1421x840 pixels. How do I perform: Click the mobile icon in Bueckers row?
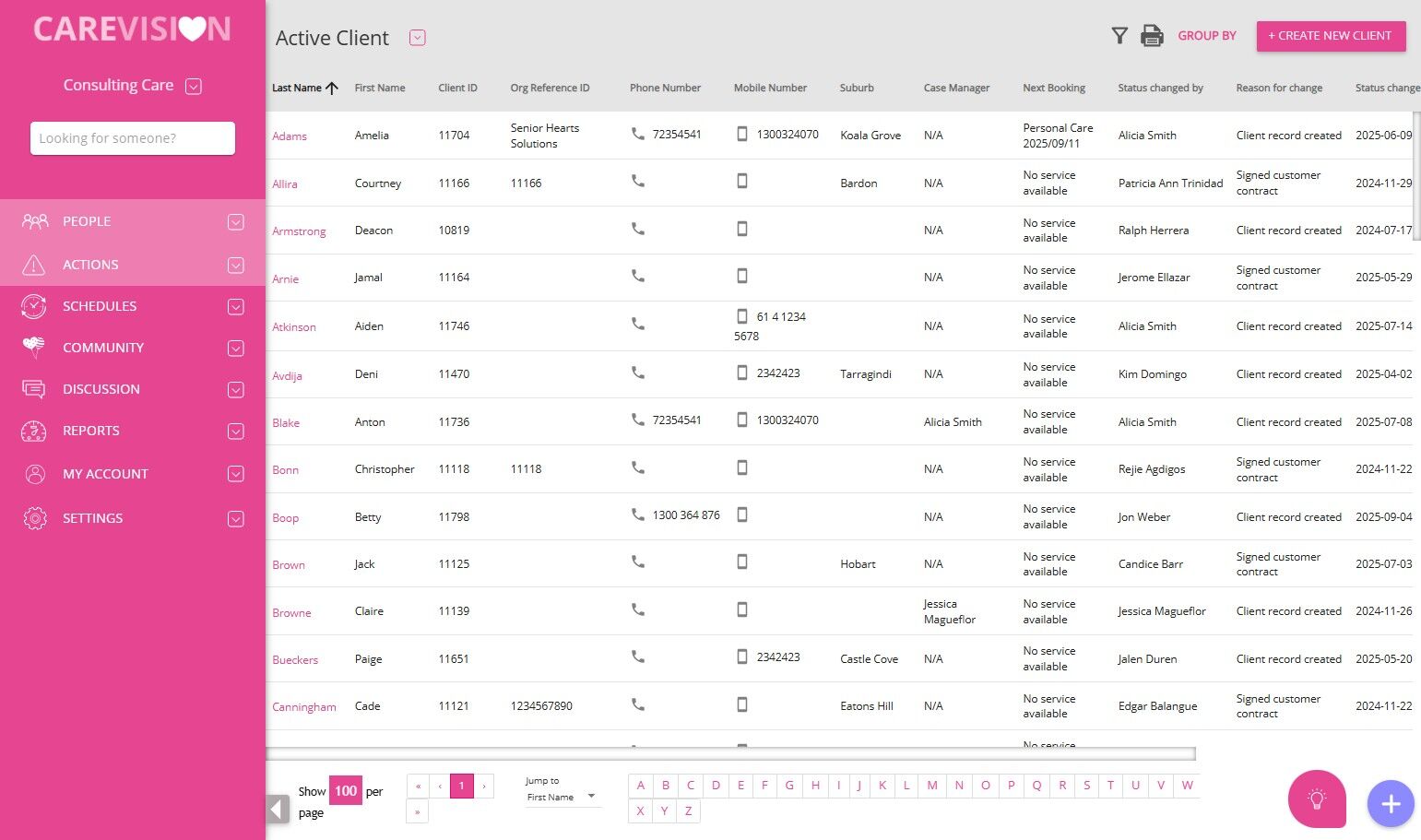pos(742,657)
